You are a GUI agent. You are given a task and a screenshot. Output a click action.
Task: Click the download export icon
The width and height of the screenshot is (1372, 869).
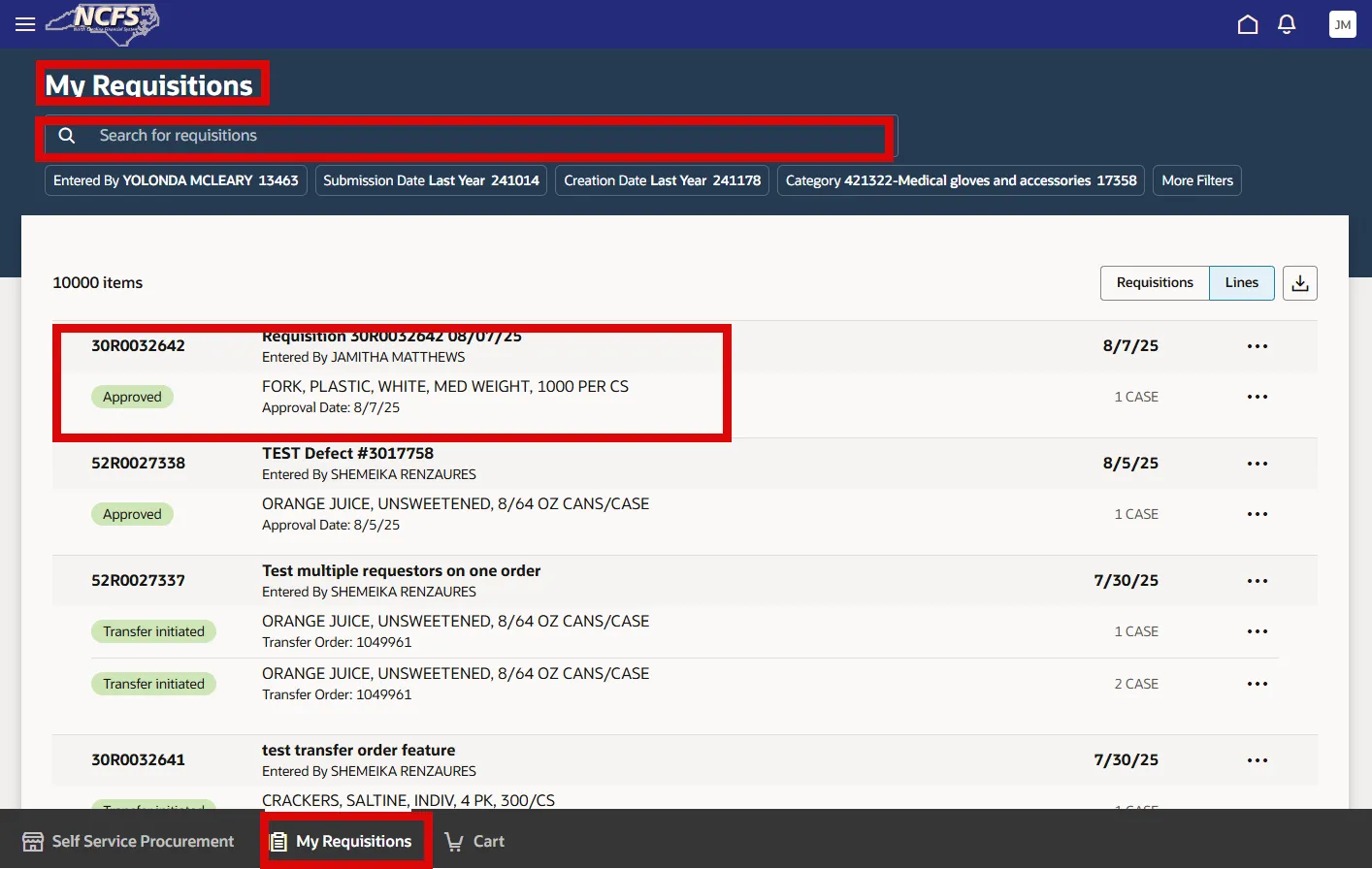[1299, 283]
